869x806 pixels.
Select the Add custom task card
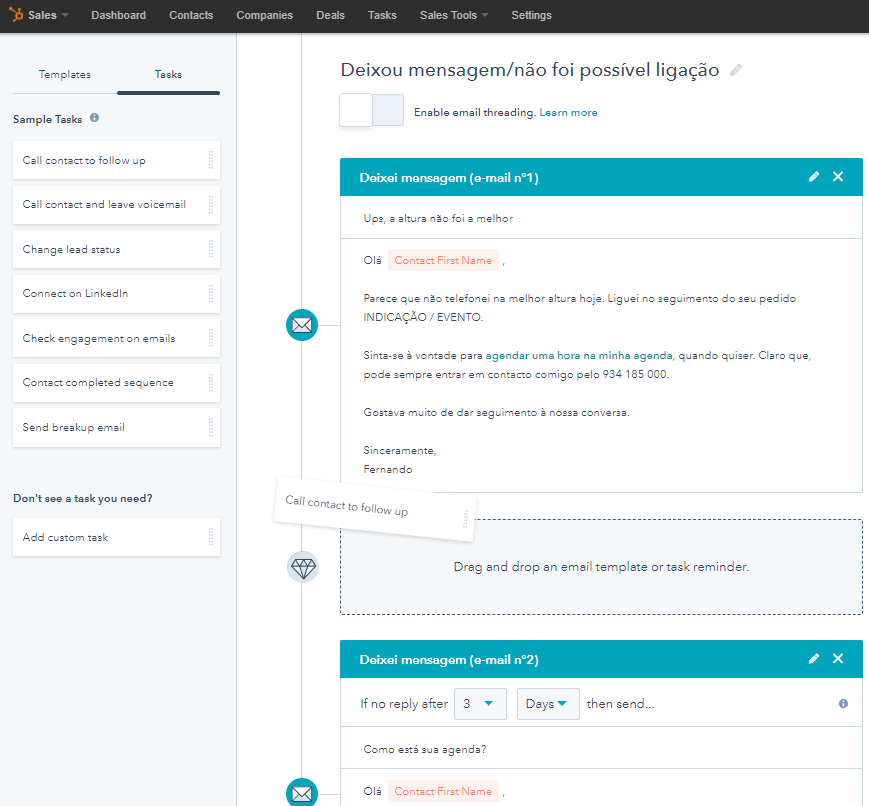(x=116, y=537)
